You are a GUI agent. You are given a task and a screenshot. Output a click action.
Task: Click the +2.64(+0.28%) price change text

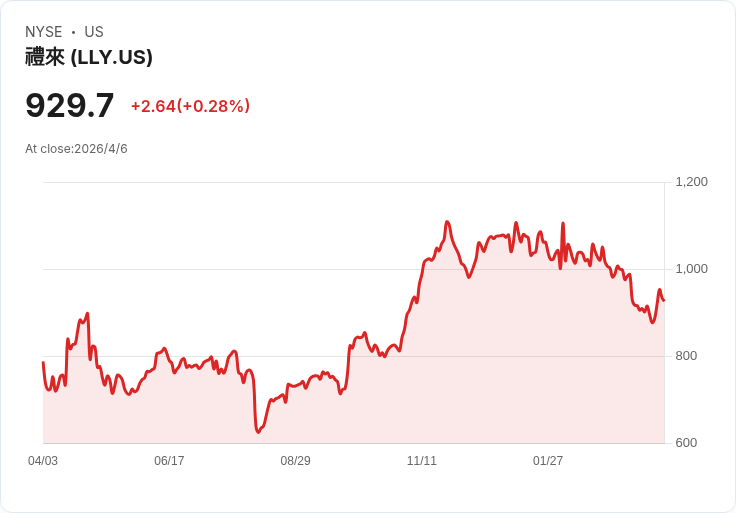click(190, 106)
